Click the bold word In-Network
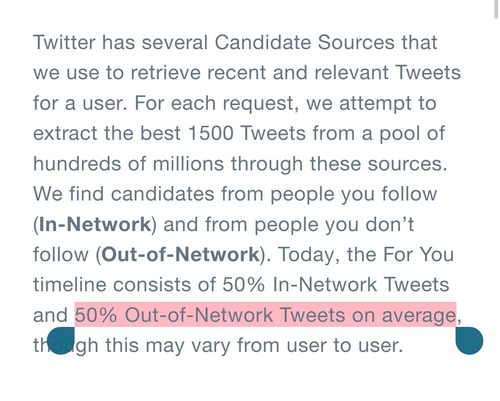This screenshot has width=500, height=401. (95, 224)
